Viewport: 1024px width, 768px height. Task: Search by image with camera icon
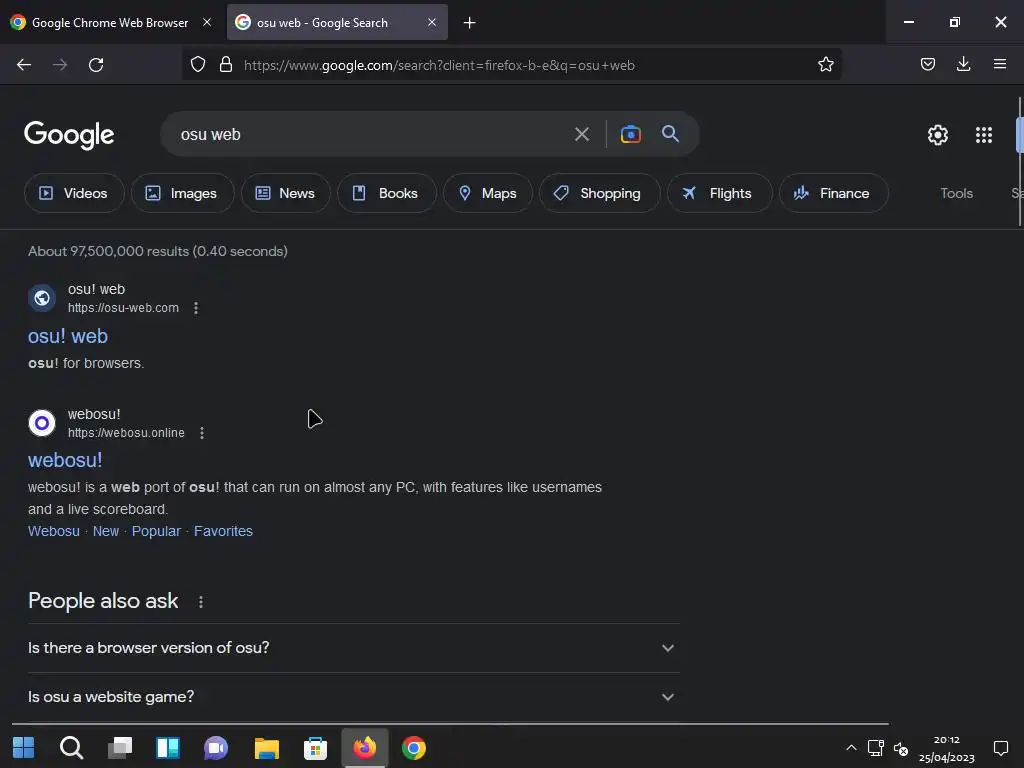[630, 134]
